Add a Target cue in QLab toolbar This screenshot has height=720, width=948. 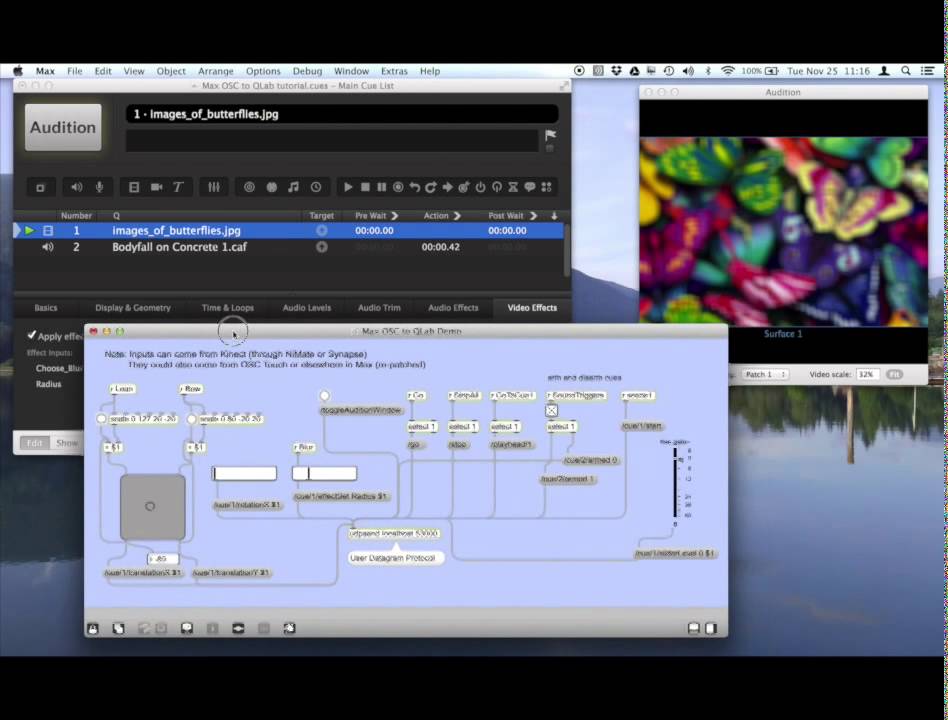point(464,187)
